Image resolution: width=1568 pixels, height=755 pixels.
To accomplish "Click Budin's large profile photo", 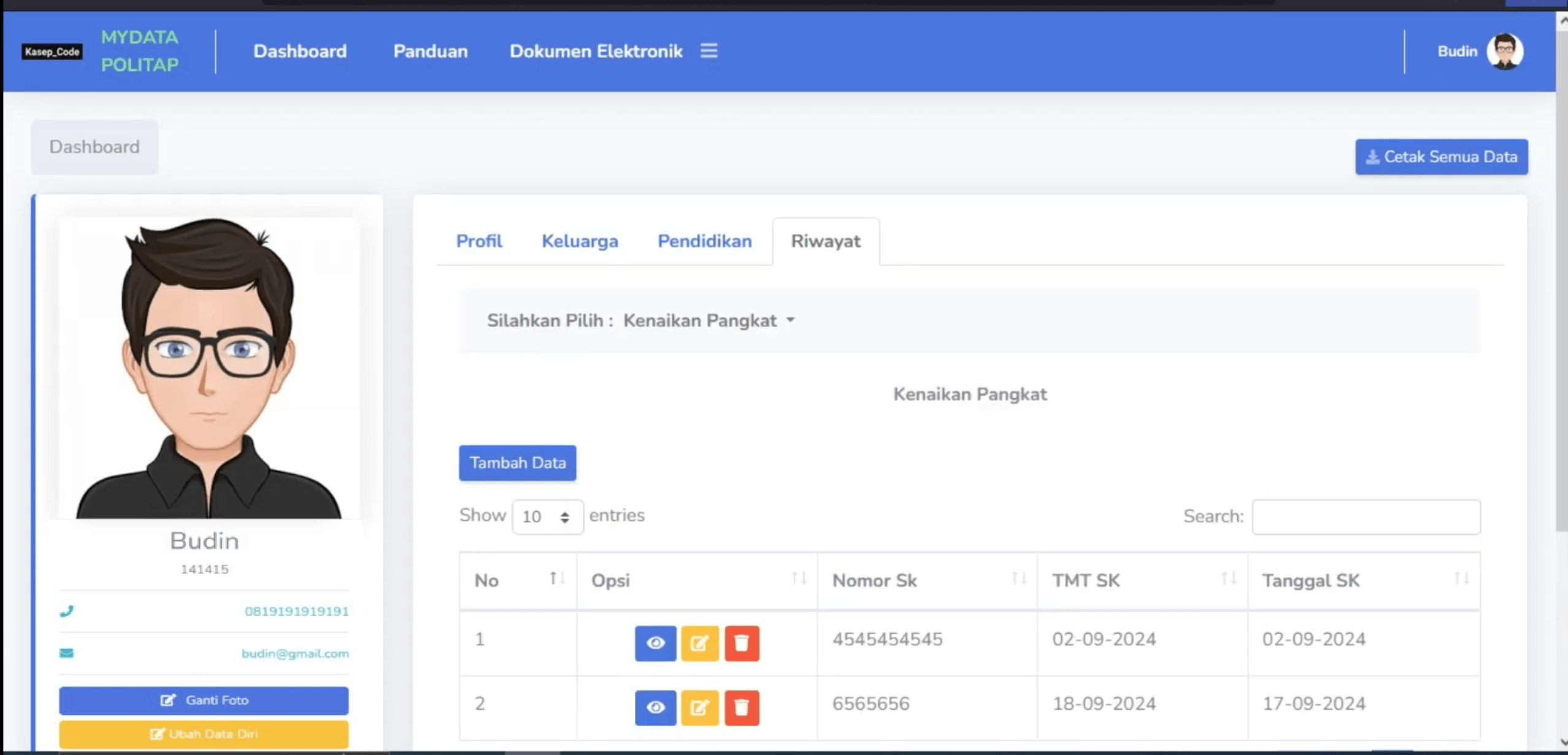I will pos(209,368).
